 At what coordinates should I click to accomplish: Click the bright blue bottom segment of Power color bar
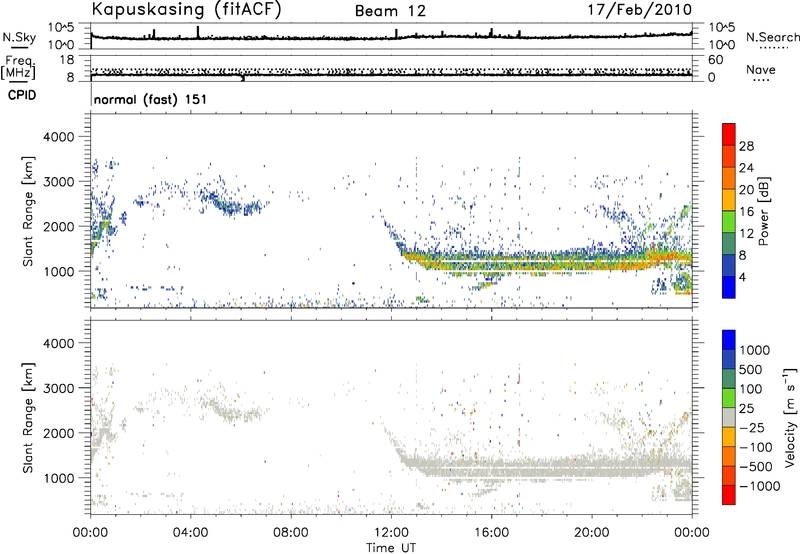(x=729, y=287)
